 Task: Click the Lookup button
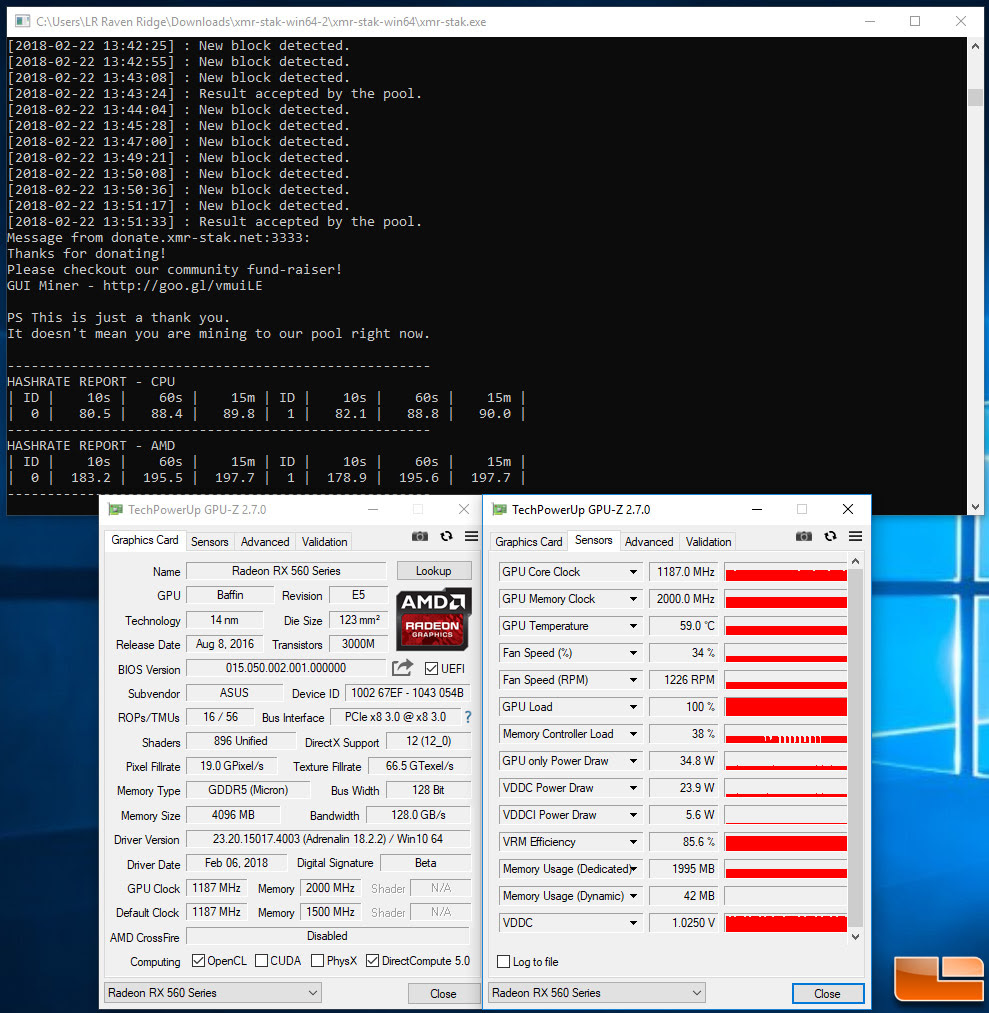[433, 571]
